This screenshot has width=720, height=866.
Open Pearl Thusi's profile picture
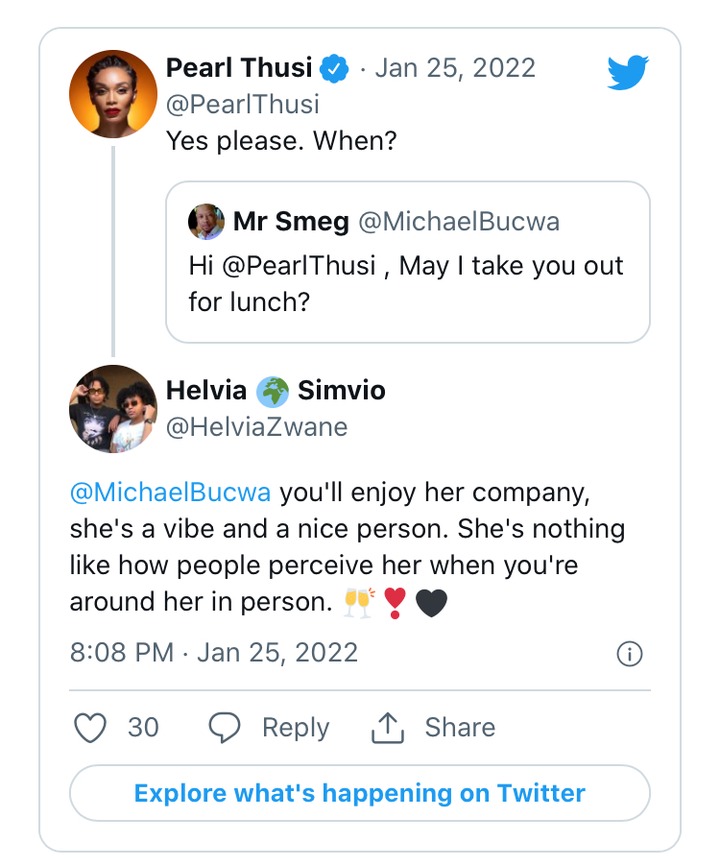[x=113, y=94]
